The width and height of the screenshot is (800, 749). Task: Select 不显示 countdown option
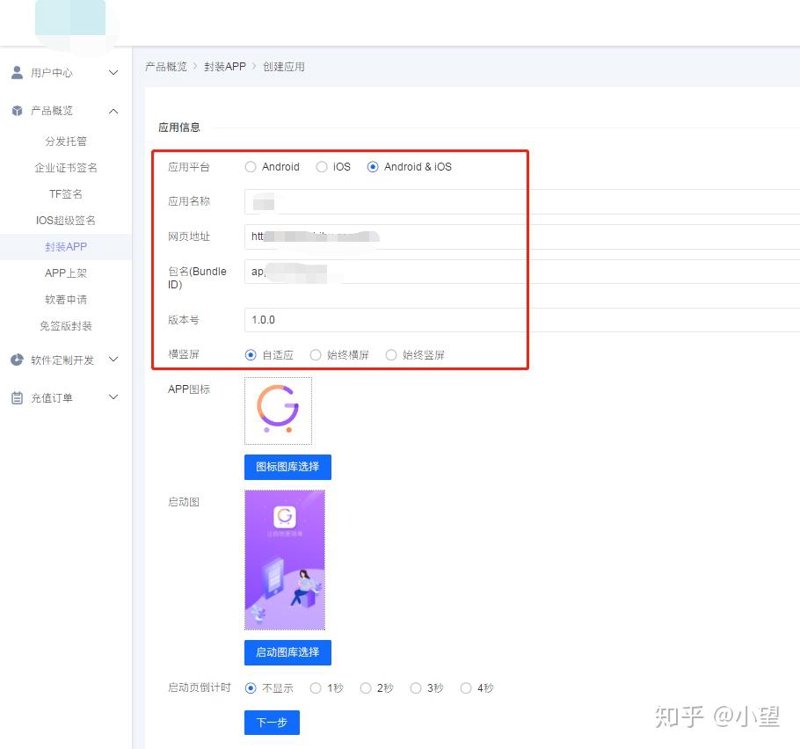pos(250,688)
